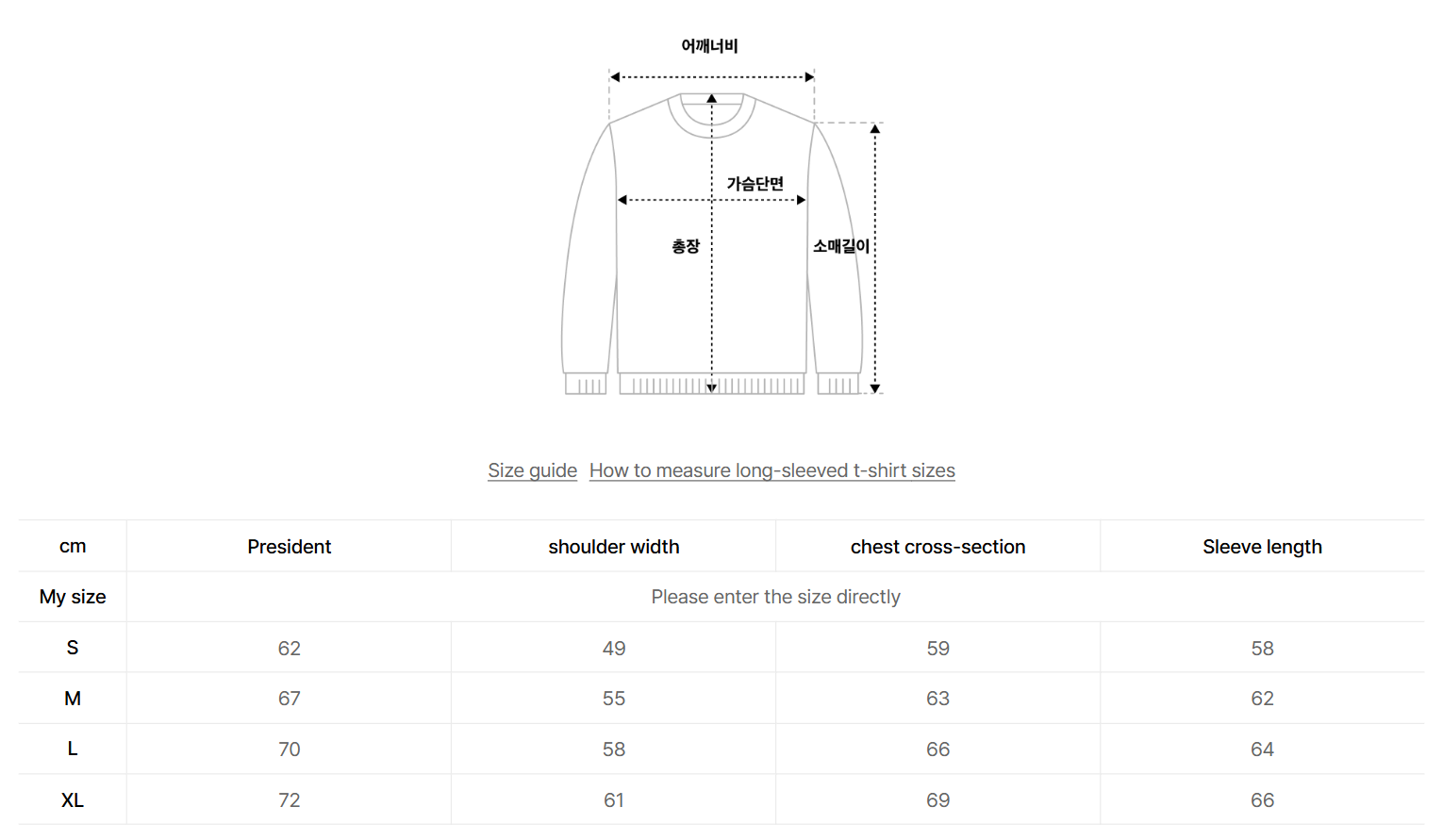Click the shoulder width column header

613,547
